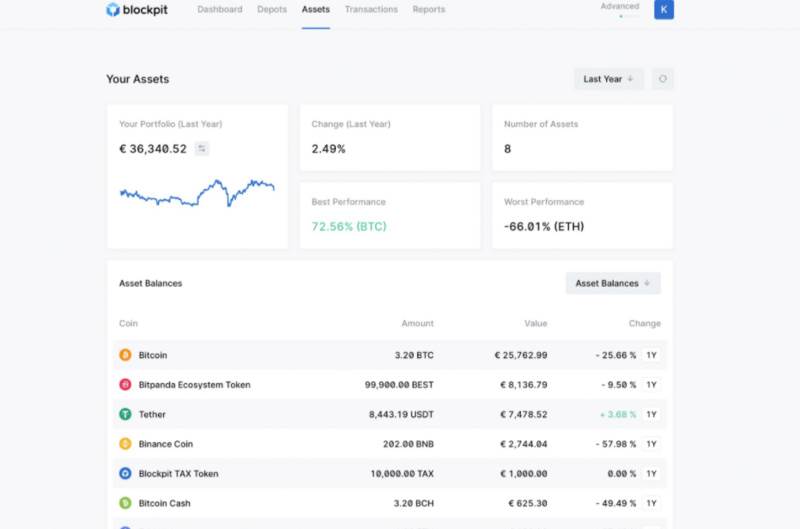The height and width of the screenshot is (529, 800).
Task: Click the Coin column header
Action: (x=128, y=323)
